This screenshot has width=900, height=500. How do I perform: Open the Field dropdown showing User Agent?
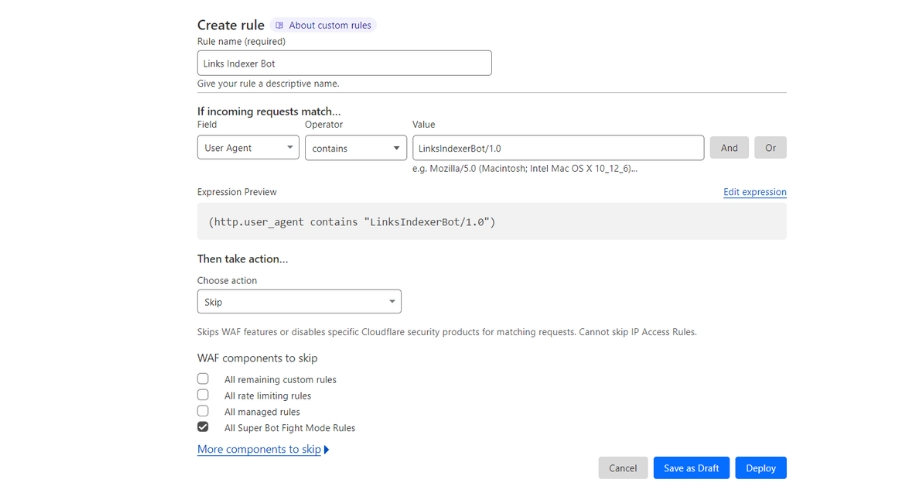click(x=248, y=148)
